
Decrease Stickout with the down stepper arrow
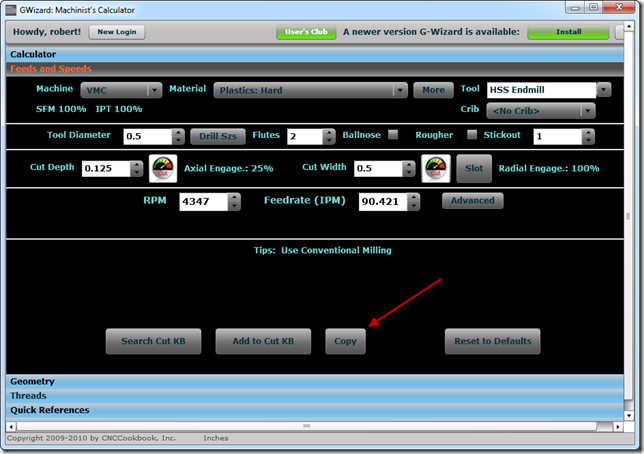[x=588, y=140]
